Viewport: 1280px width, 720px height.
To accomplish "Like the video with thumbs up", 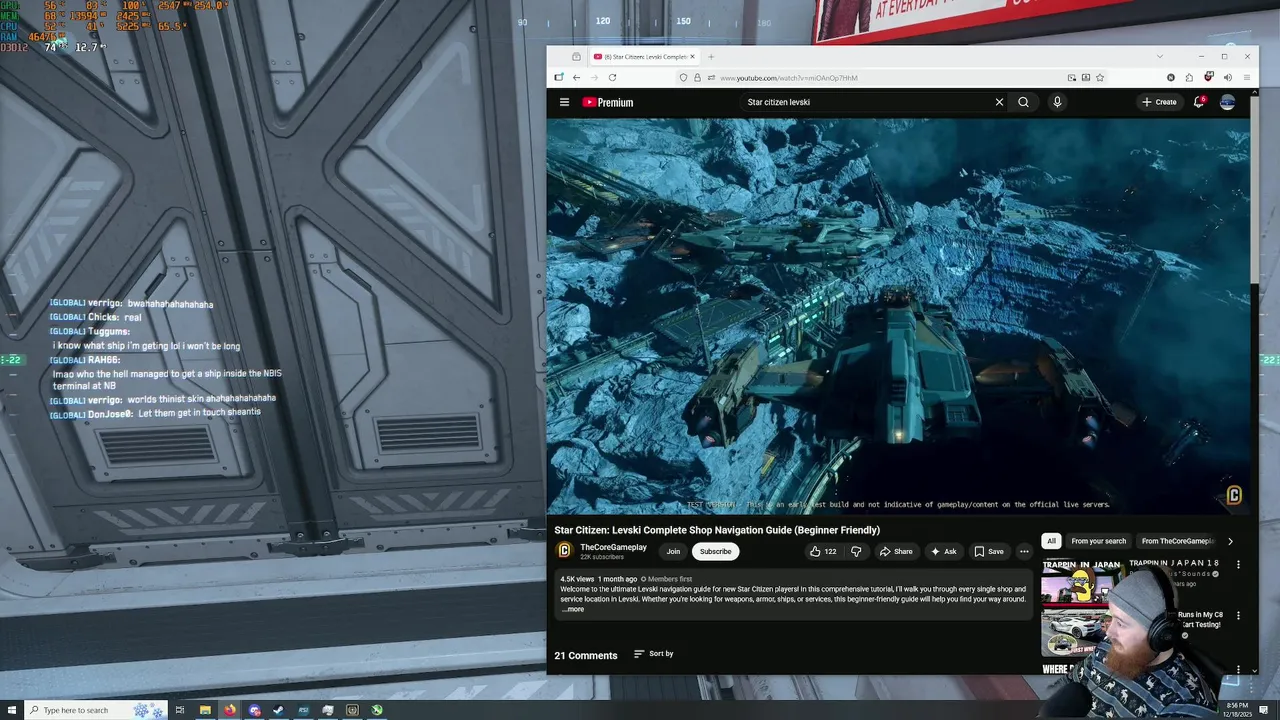I will (822, 551).
